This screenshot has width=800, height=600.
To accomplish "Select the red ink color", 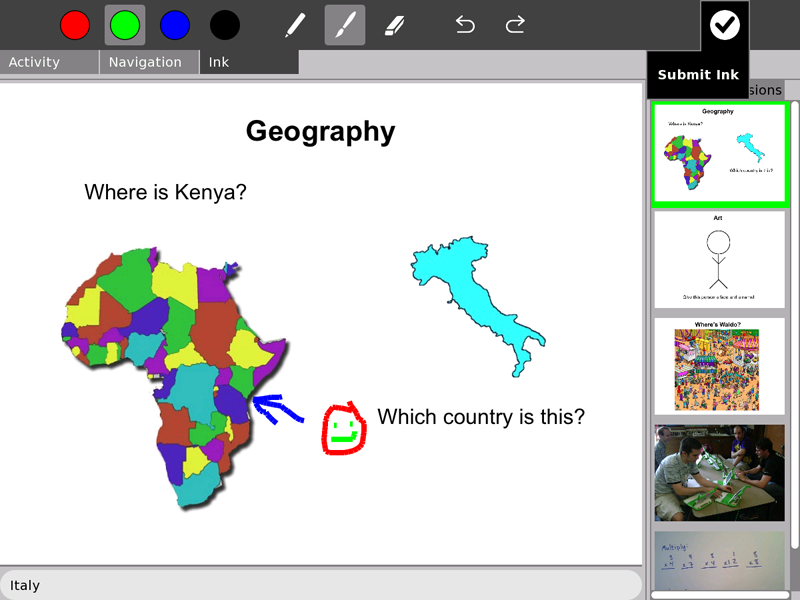I will pos(75,25).
